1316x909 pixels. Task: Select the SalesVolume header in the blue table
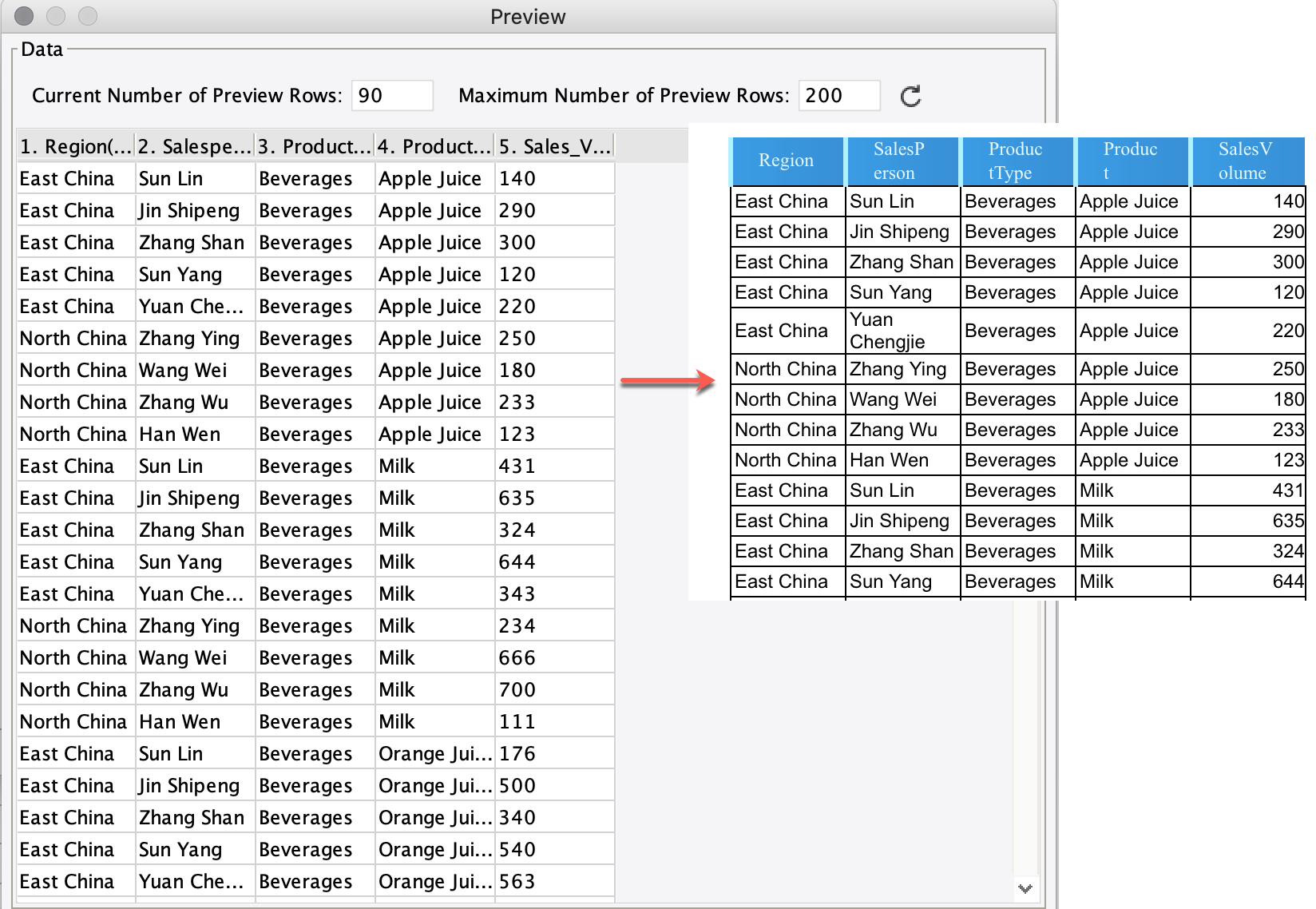1247,161
